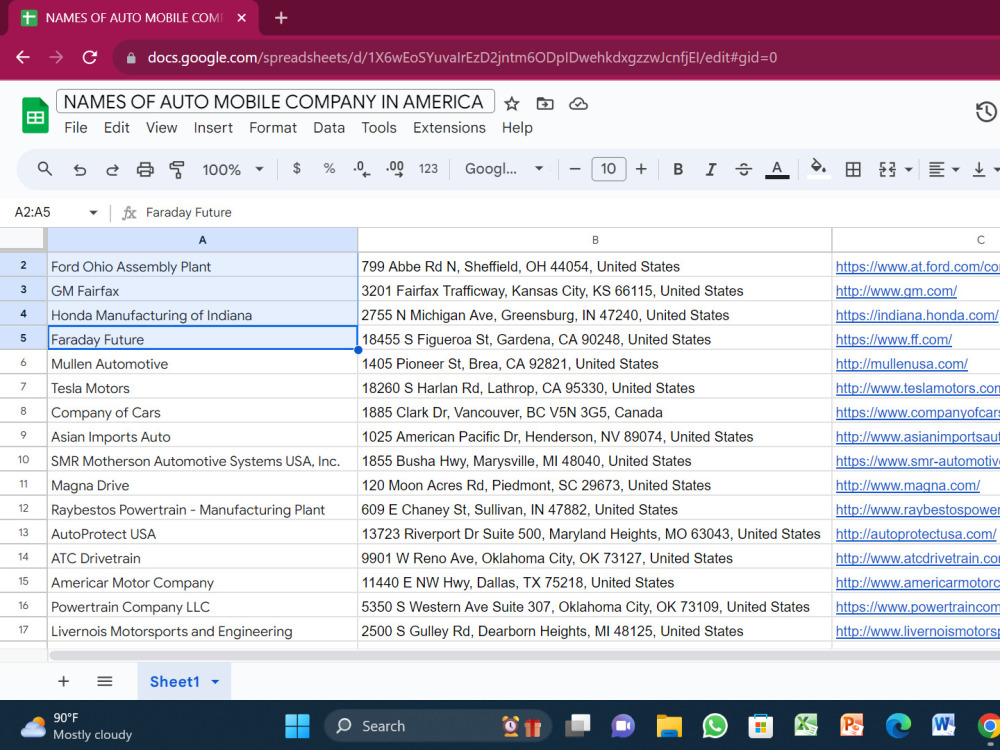Open version history clock icon
Image resolution: width=1000 pixels, height=750 pixels.
pos(986,112)
